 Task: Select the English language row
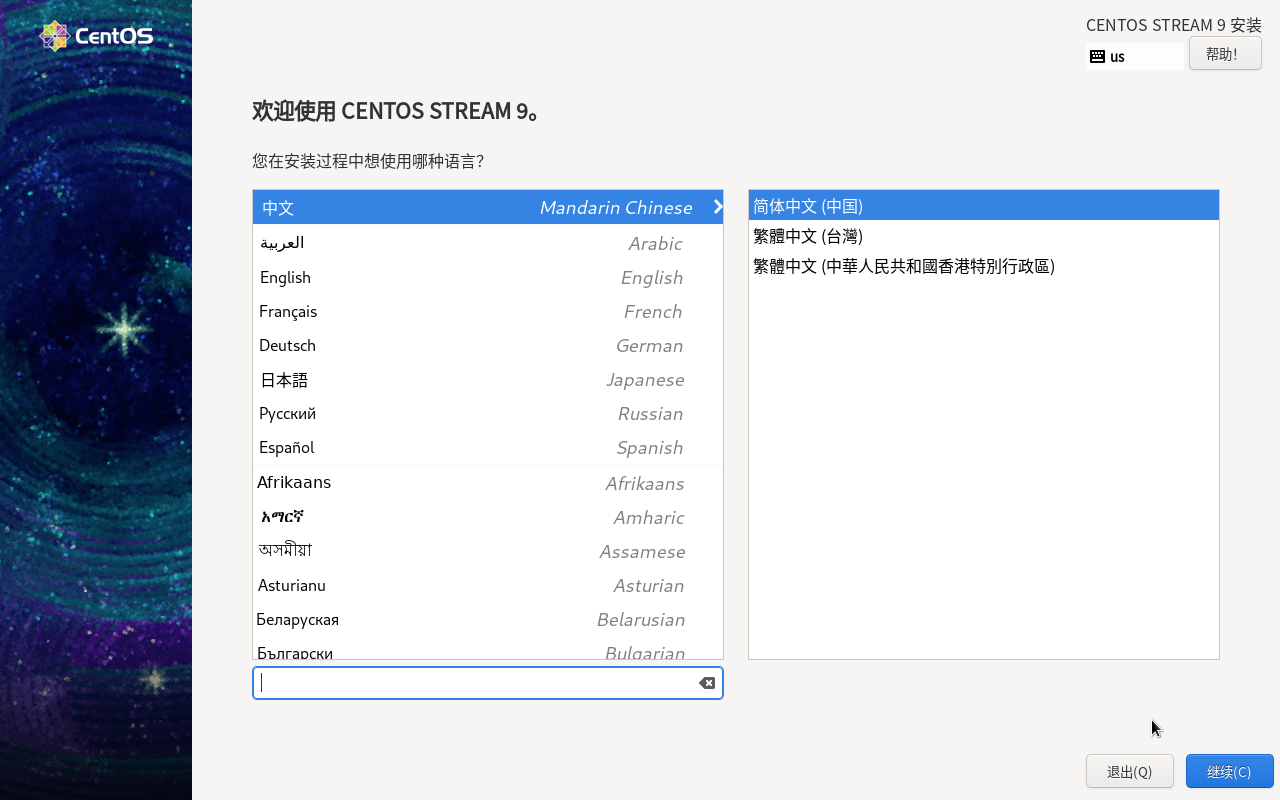(488, 277)
